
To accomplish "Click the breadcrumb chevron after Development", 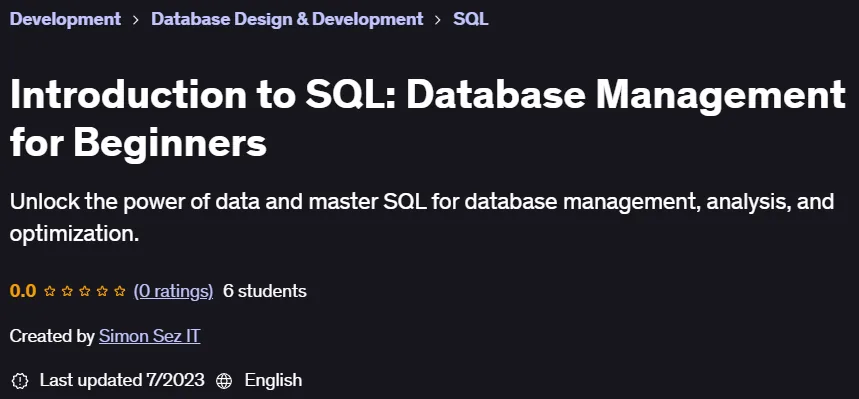I will [x=136, y=20].
